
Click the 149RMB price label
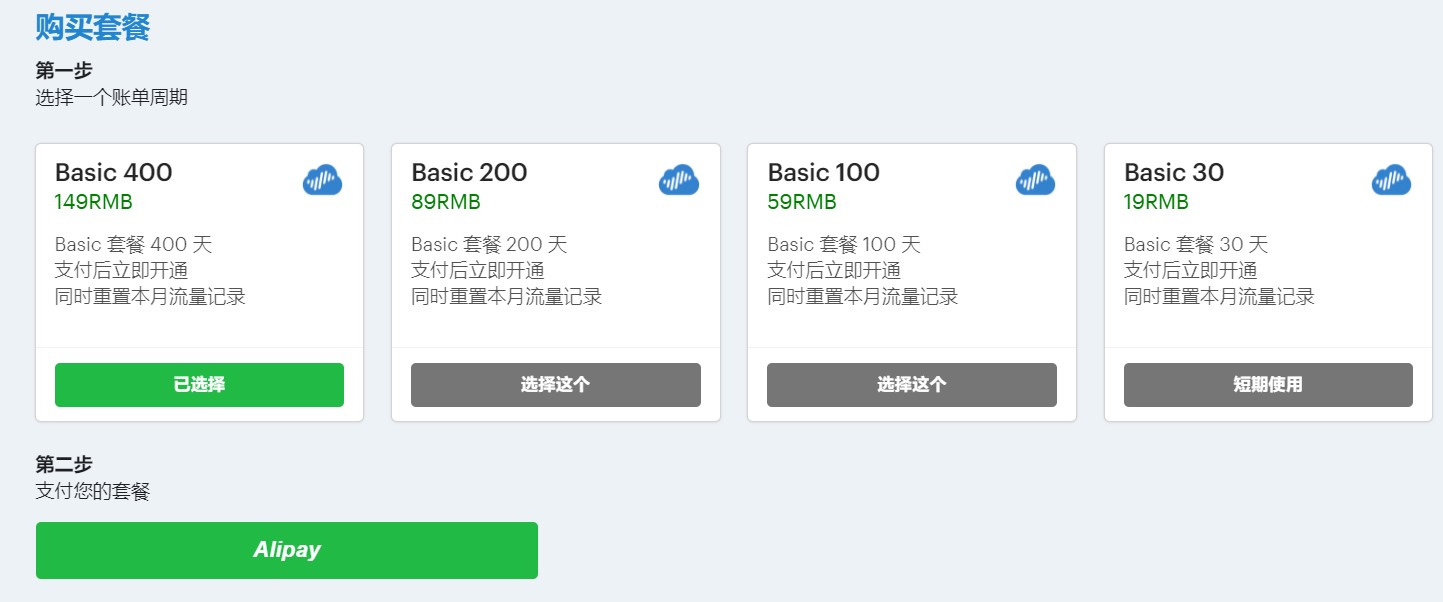[x=94, y=202]
